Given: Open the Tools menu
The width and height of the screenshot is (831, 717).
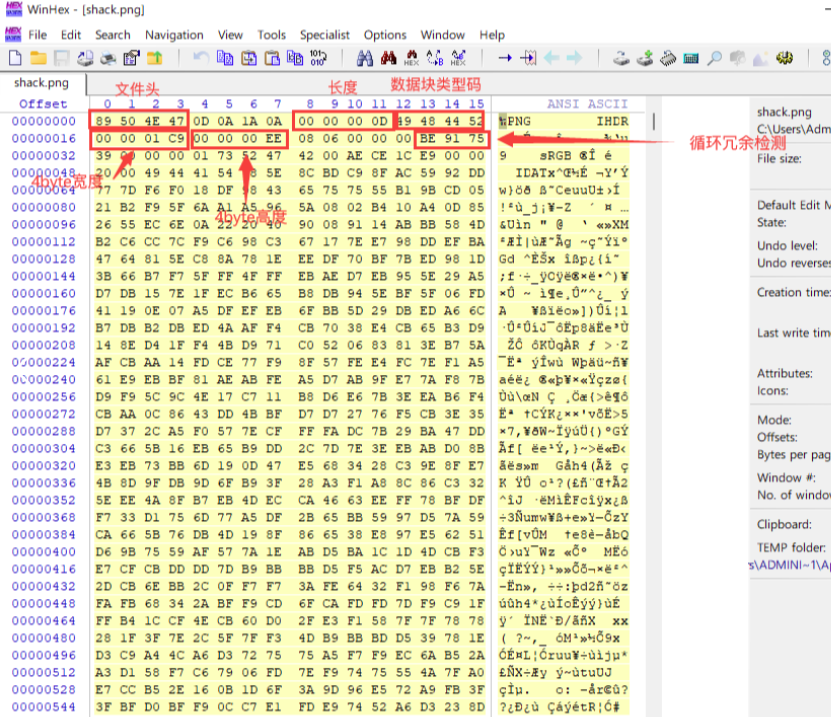Looking at the screenshot, I should click(x=271, y=34).
